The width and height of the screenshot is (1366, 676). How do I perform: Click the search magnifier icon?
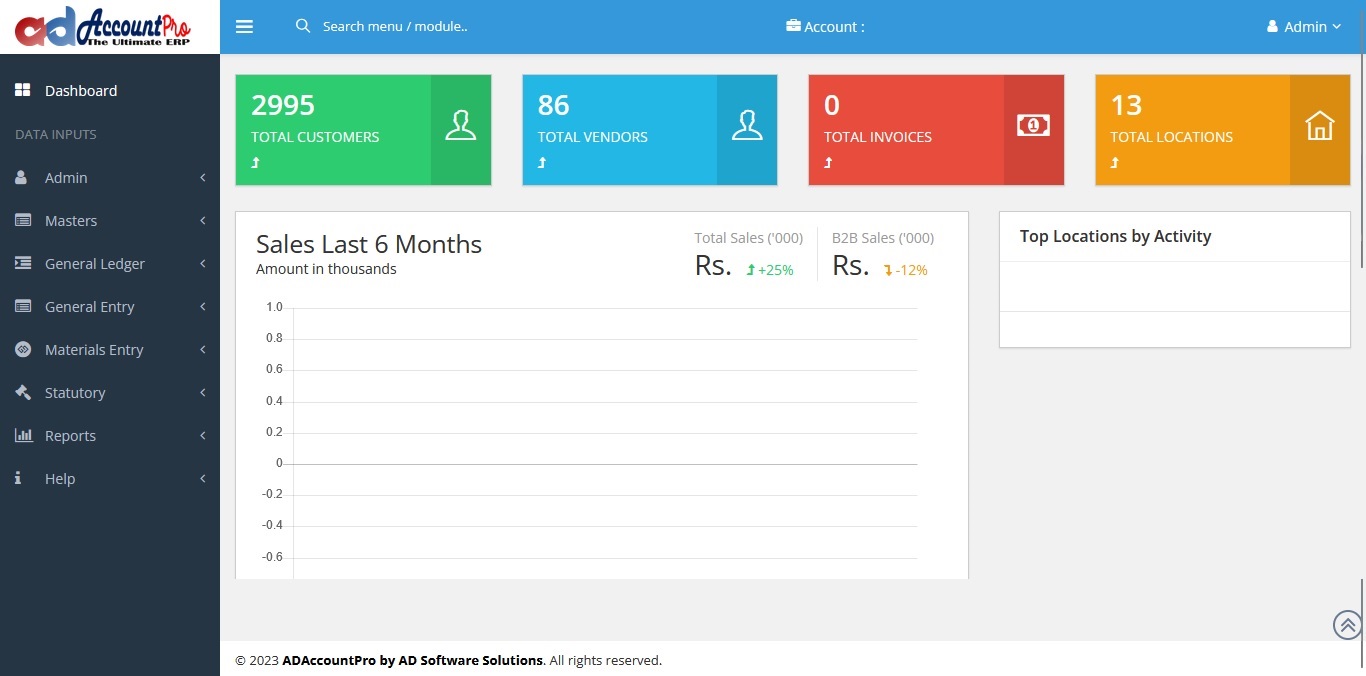303,26
